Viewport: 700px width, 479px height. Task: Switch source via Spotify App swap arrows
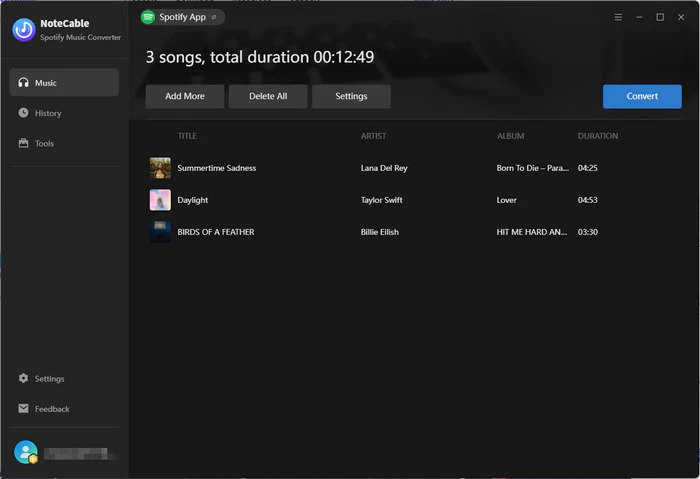click(214, 17)
